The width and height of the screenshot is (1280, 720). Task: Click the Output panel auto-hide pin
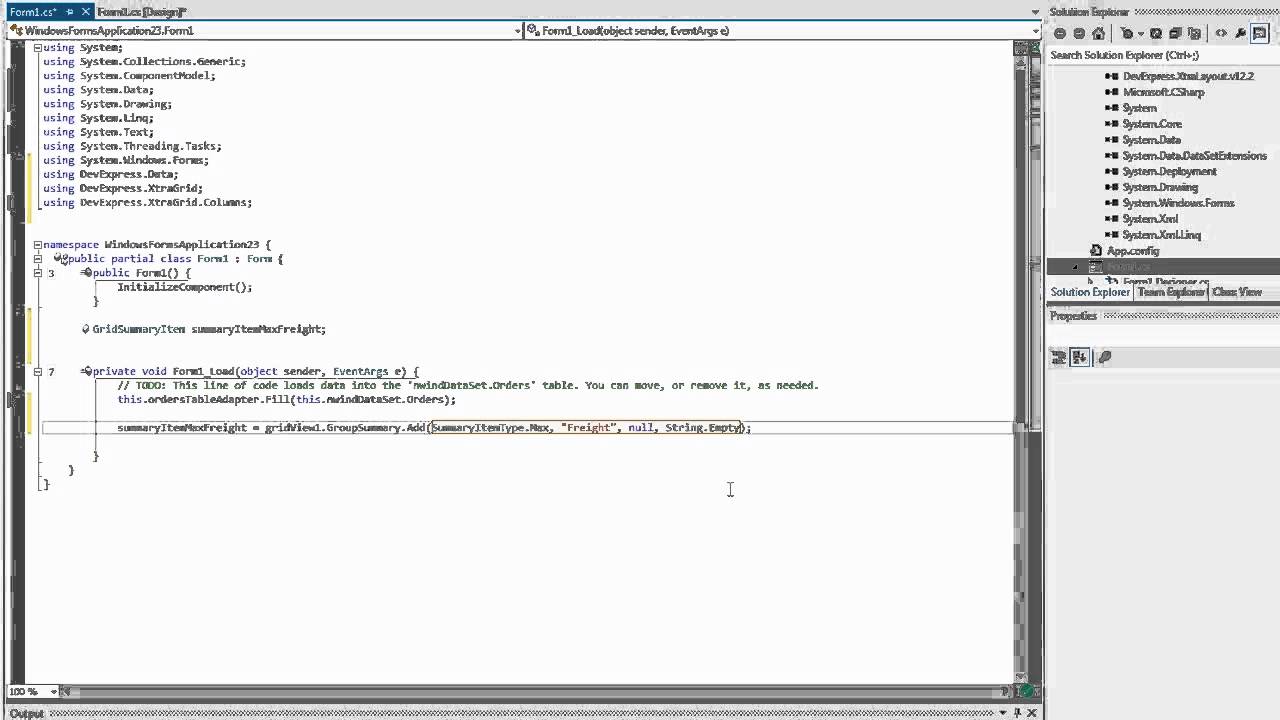pyautogui.click(x=1017, y=713)
